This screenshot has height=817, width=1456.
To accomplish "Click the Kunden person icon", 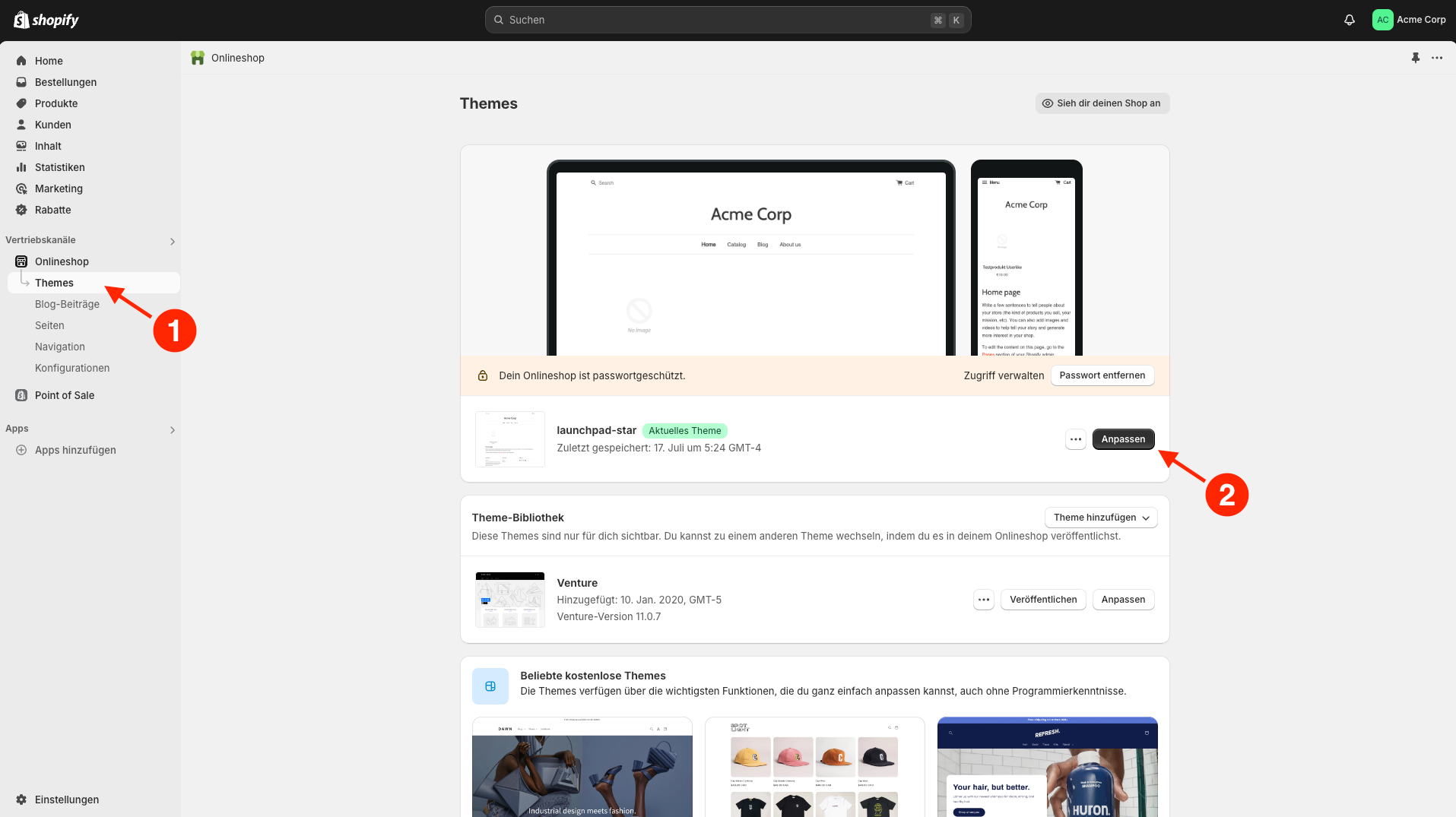I will point(21,125).
